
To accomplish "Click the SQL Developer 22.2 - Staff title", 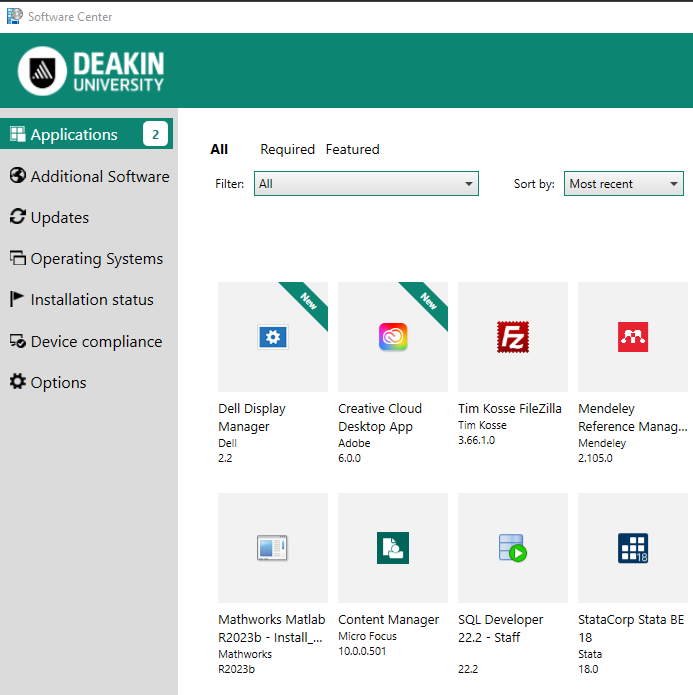I will pos(501,629).
